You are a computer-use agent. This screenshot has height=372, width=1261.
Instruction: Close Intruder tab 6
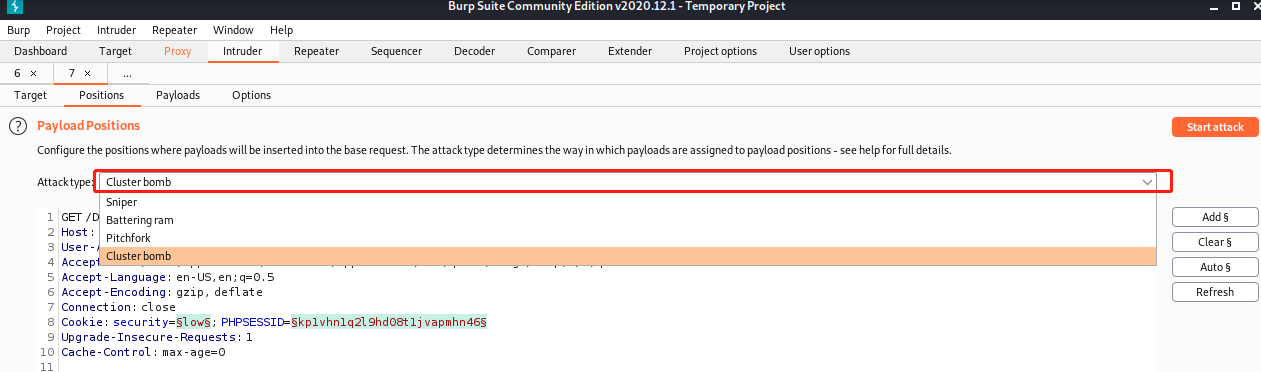[x=33, y=74]
